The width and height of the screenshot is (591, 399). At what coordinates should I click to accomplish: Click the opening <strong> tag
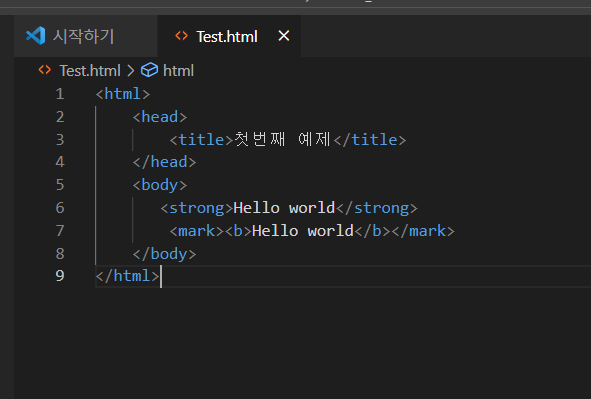click(x=197, y=208)
